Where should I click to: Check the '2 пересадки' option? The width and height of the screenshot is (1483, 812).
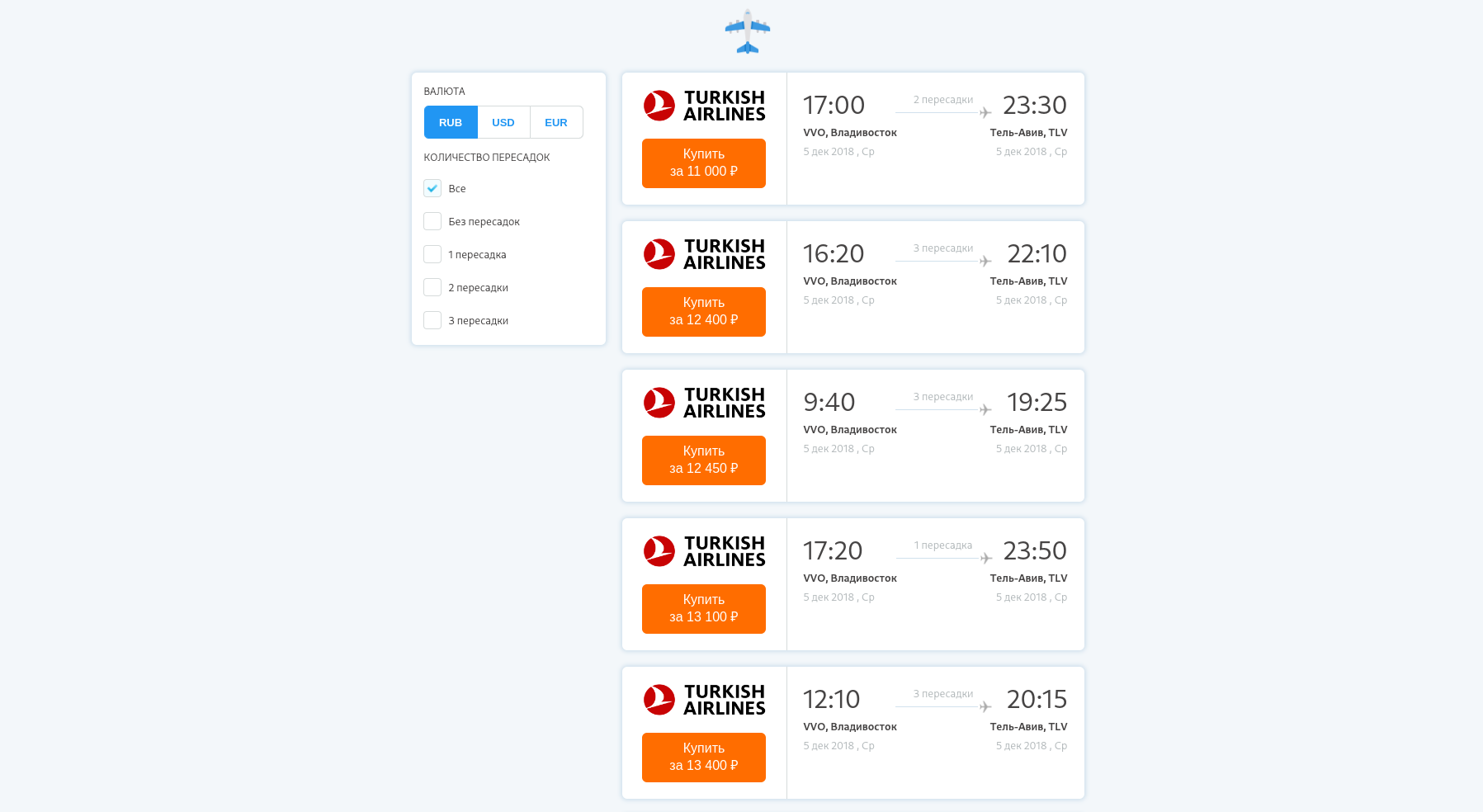coord(432,287)
